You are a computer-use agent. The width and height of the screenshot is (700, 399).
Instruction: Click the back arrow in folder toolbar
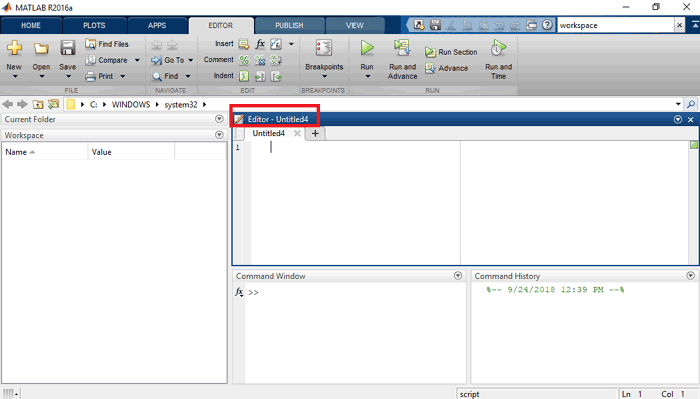[x=8, y=104]
